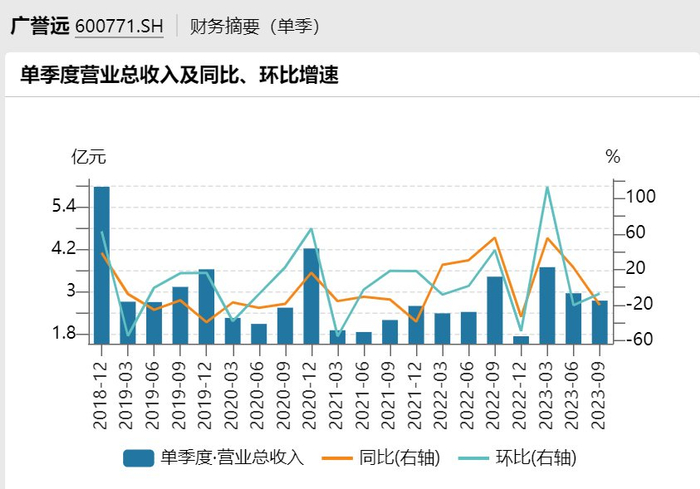Image resolution: width=700 pixels, height=489 pixels.
Task: Click the teal 环比 legend line marker
Action: click(x=474, y=458)
